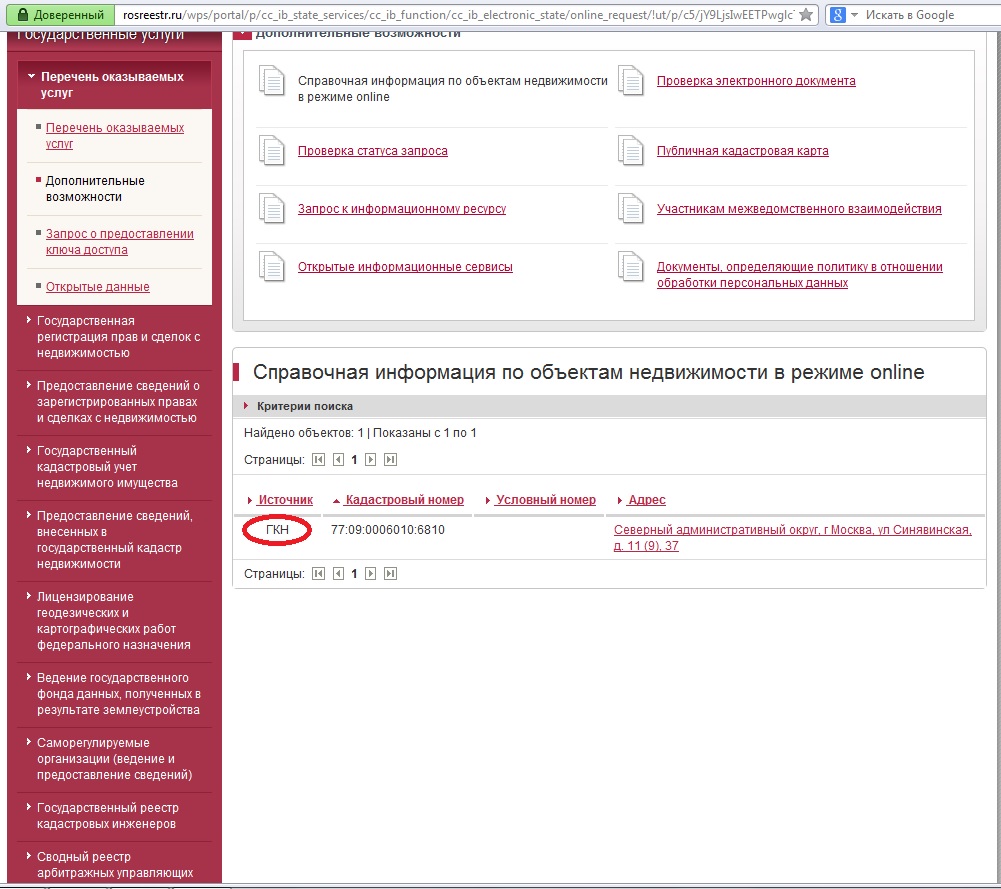Click document icon beside Публичная кадастровая карта
The width and height of the screenshot is (1001, 889).
click(631, 151)
